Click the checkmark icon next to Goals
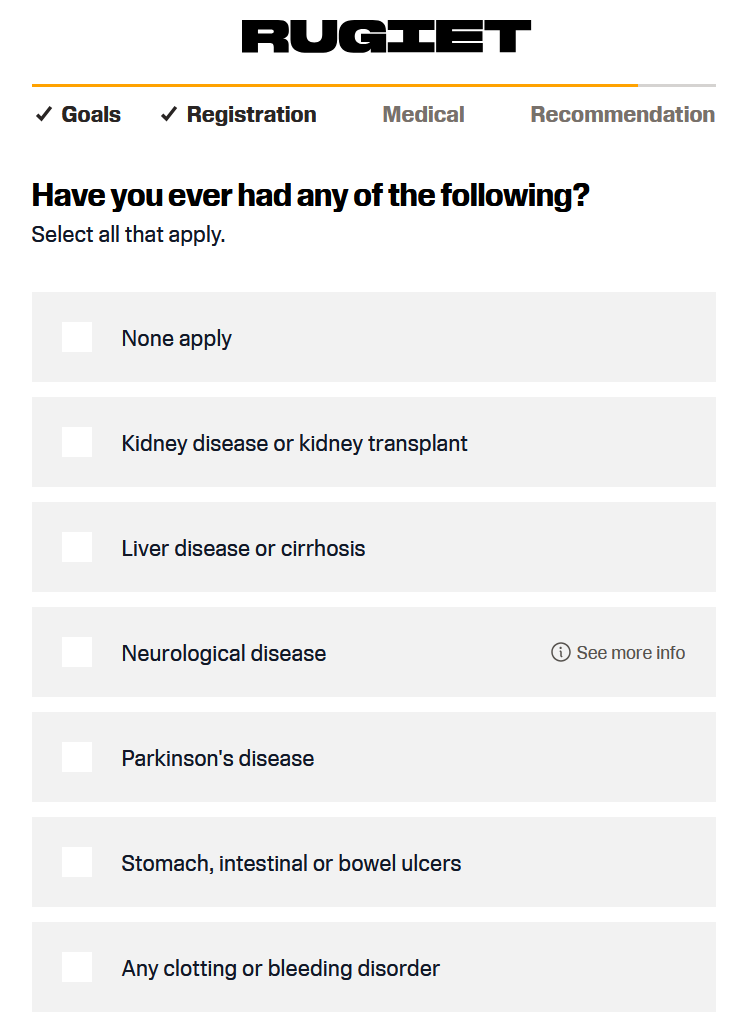This screenshot has height=1022, width=738. coord(44,115)
